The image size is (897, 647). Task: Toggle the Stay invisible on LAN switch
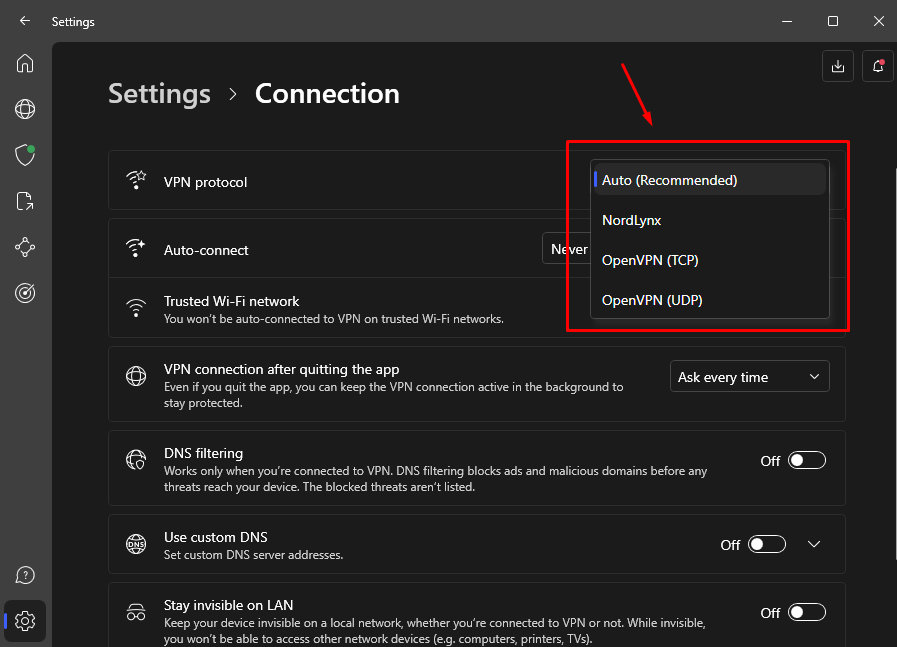pyautogui.click(x=807, y=613)
